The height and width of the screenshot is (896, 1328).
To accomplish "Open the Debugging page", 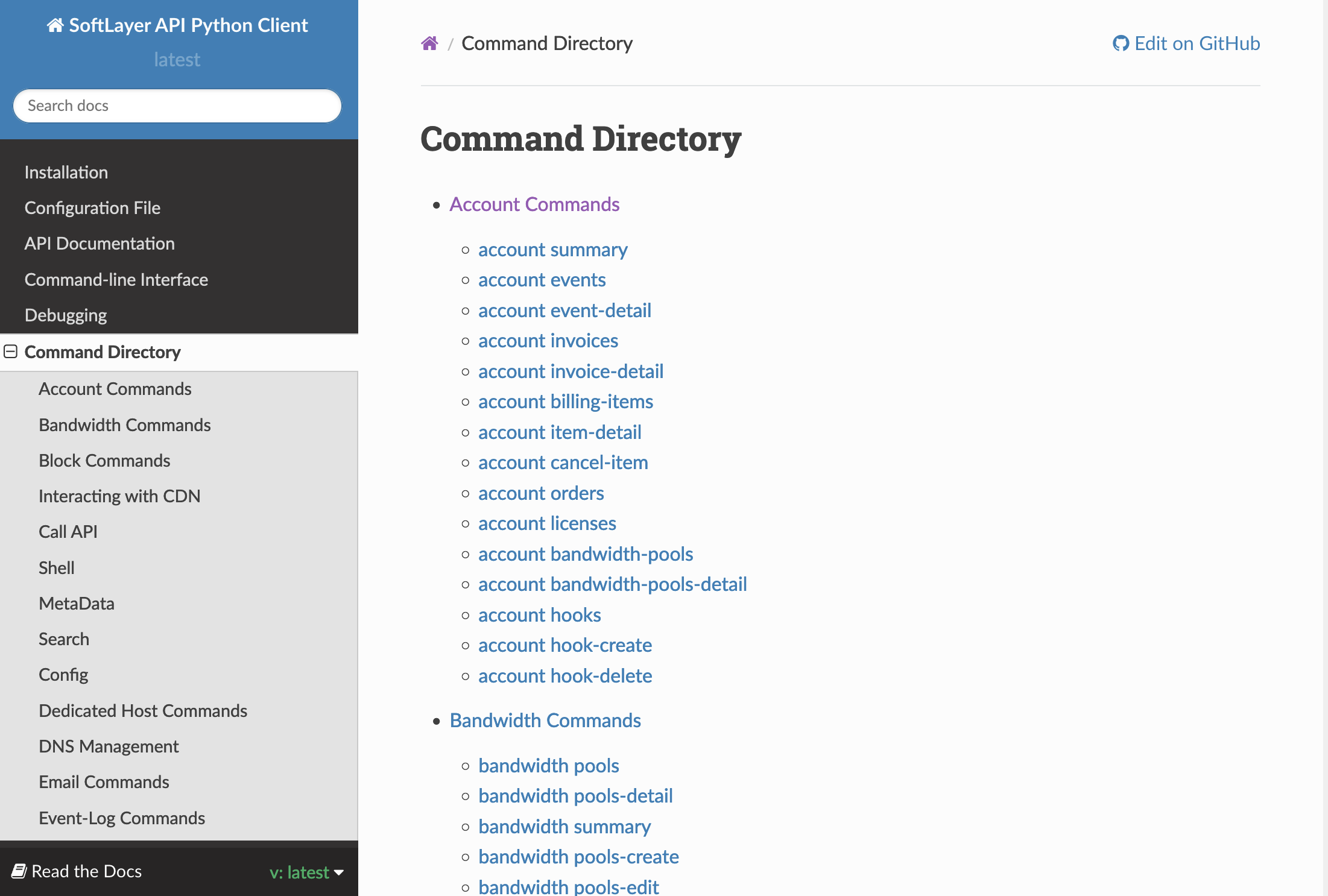I will (65, 315).
